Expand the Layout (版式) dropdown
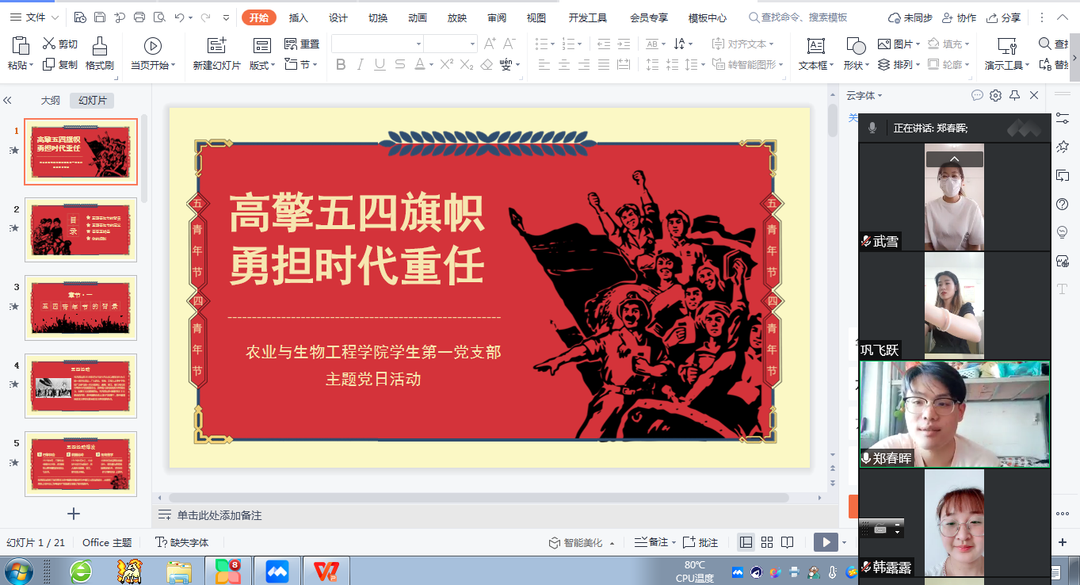This screenshot has height=585, width=1080. tap(262, 65)
